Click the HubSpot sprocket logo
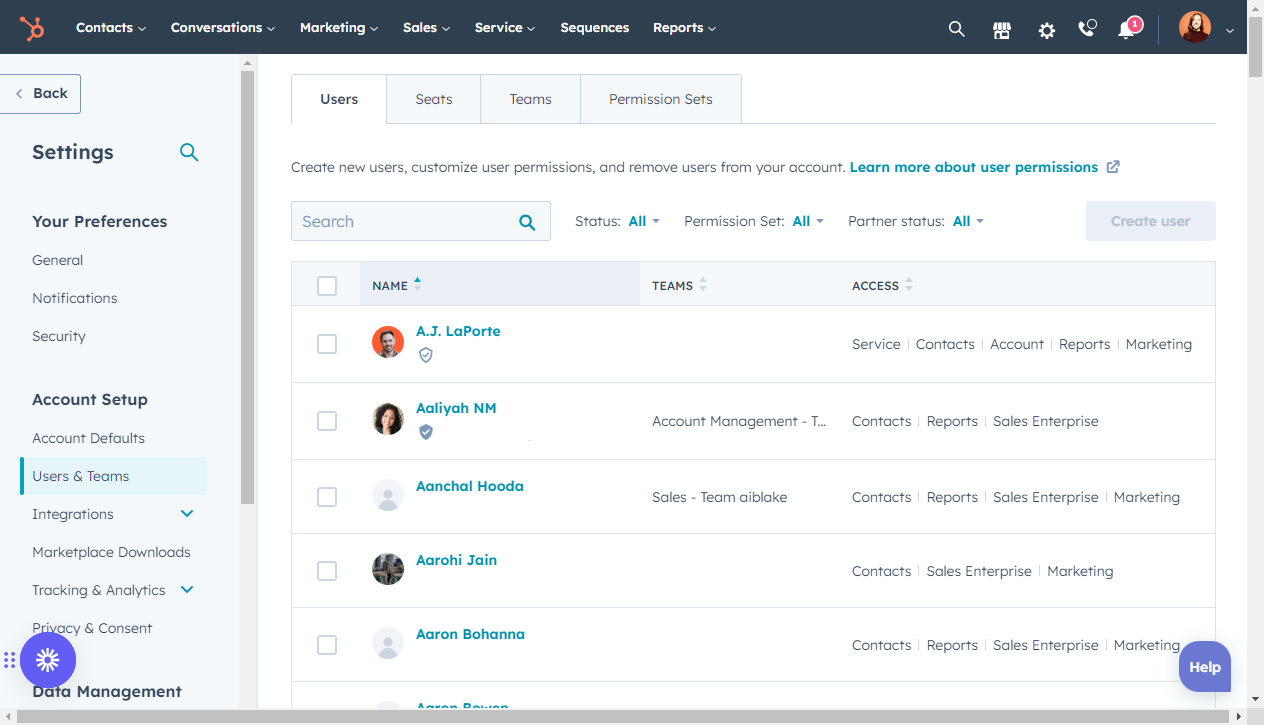 pos(32,28)
